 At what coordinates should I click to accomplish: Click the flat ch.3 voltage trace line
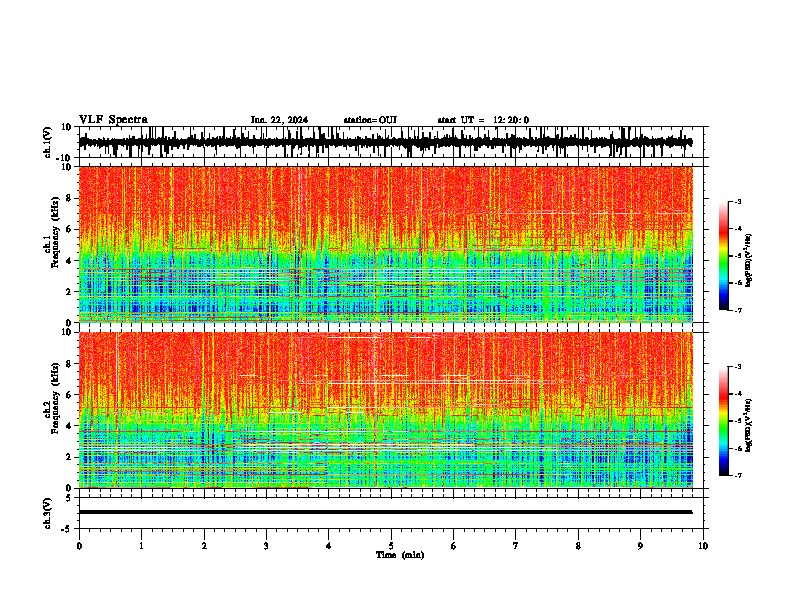pyautogui.click(x=385, y=512)
